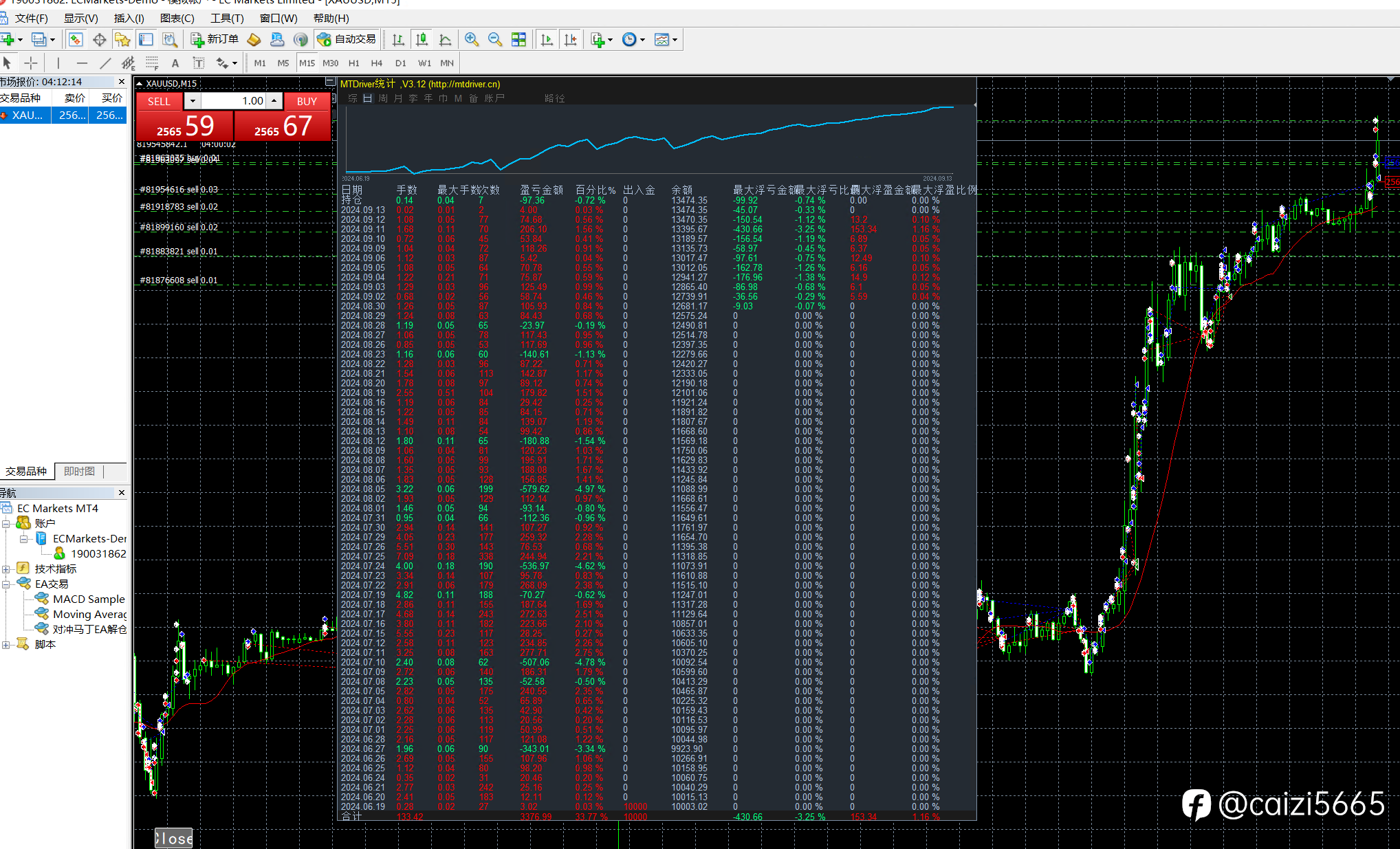Screen dimensions: 1400x849
Task: Select the trendline tool
Action: click(x=105, y=63)
